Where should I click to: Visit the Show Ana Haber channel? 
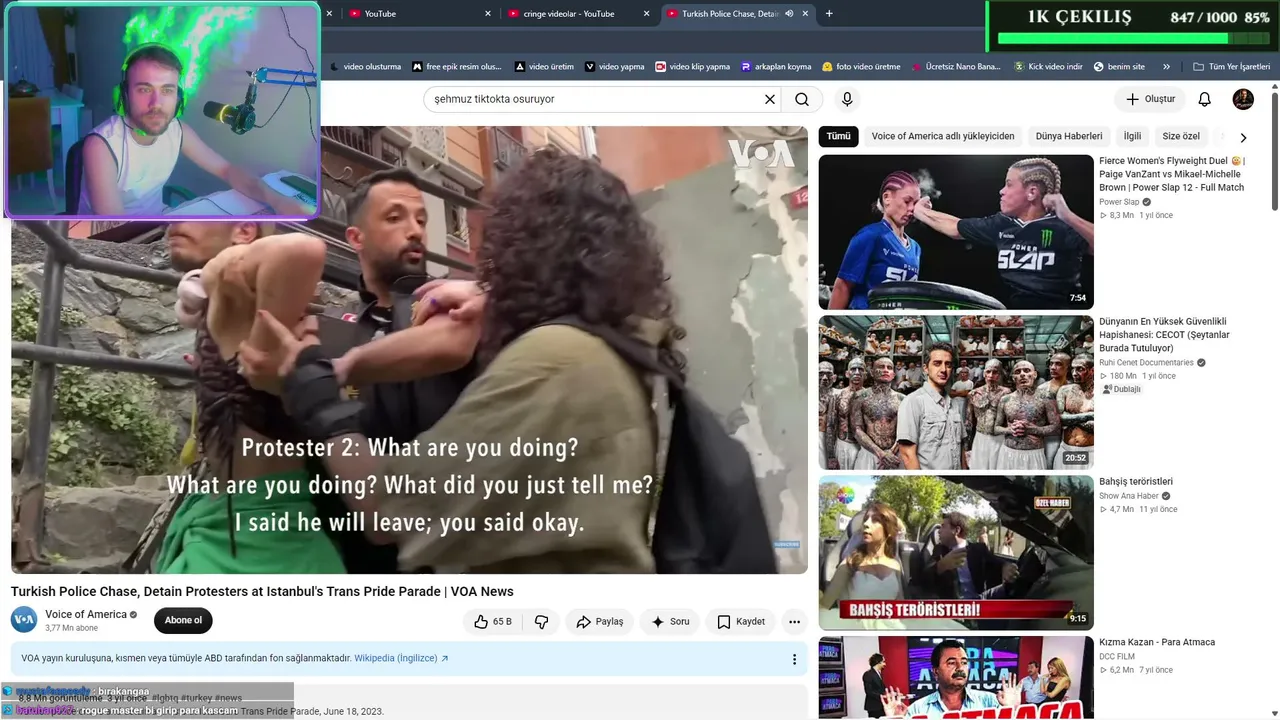pos(1129,496)
